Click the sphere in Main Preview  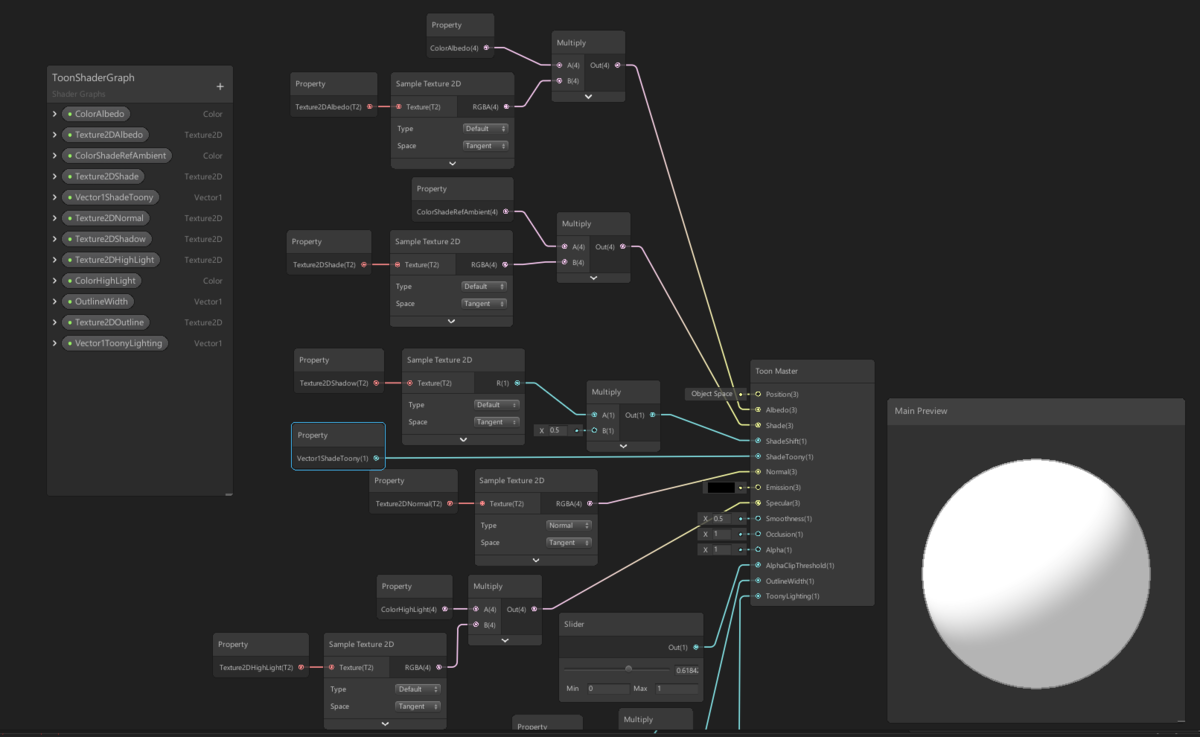pyautogui.click(x=1036, y=574)
